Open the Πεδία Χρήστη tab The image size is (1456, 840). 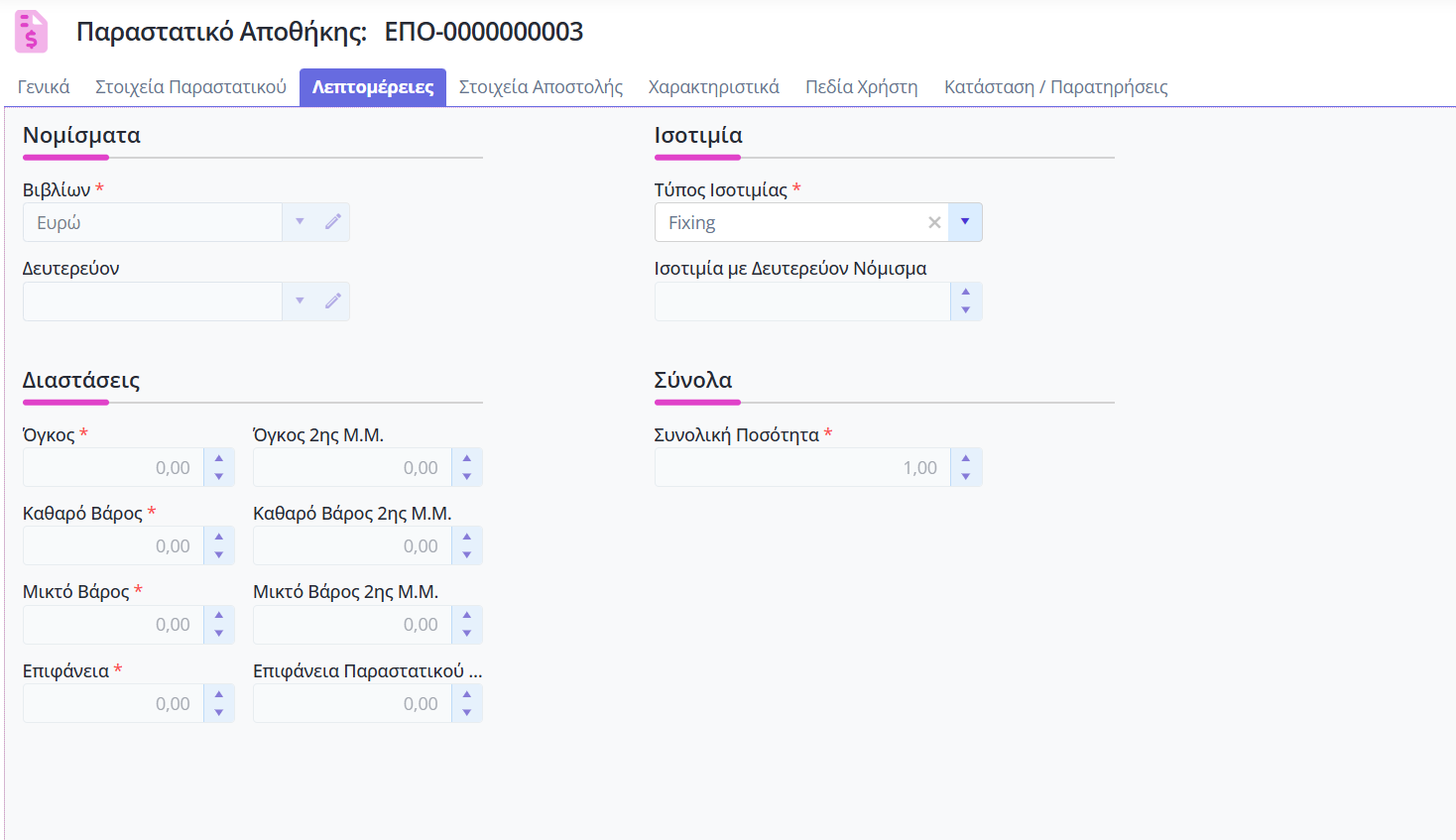coord(861,87)
